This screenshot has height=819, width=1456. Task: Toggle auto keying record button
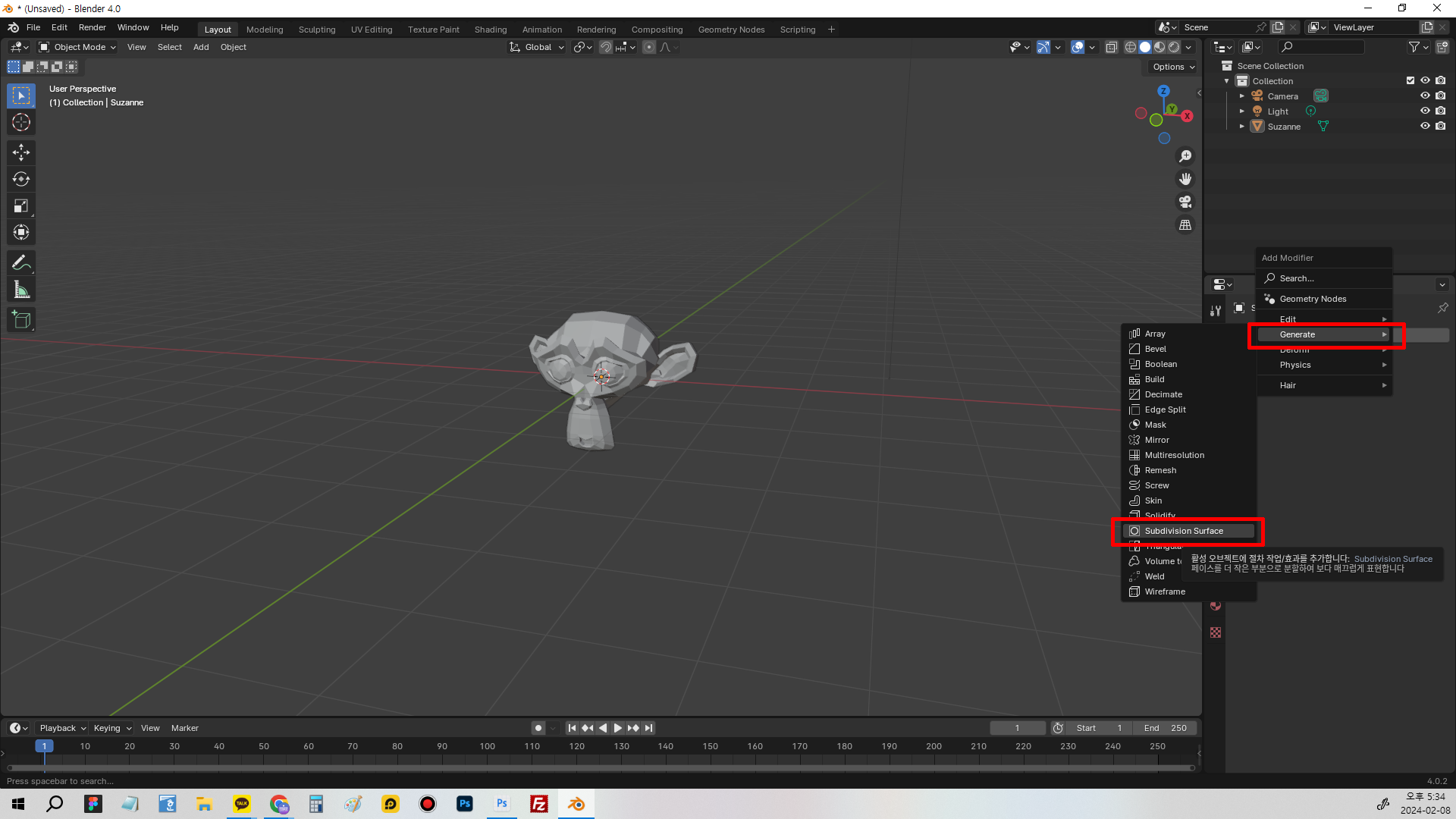tap(538, 728)
